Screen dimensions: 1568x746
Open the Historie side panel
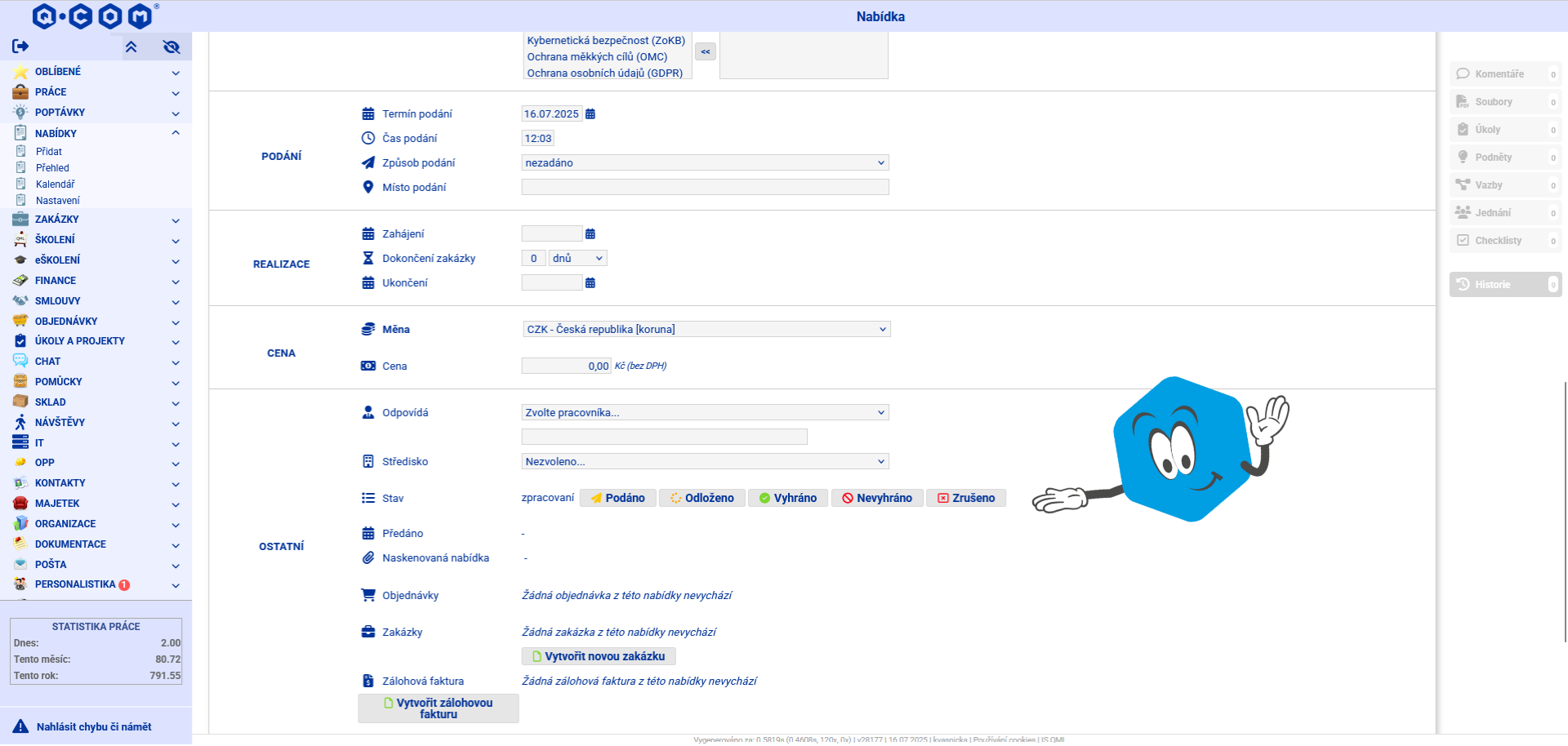coord(1505,285)
